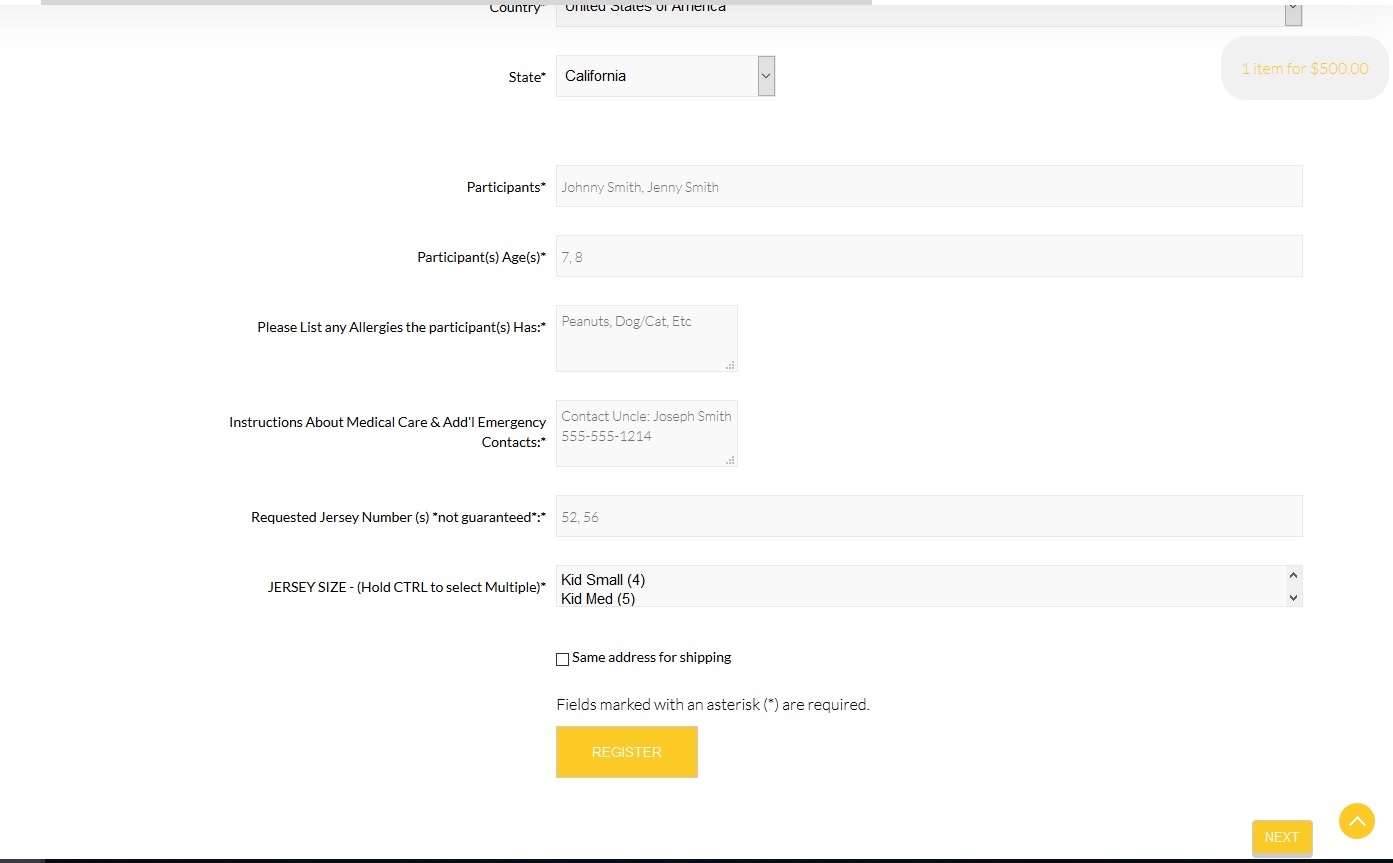This screenshot has width=1393, height=863.
Task: Select Kid Med (5) jersey size
Action: click(x=598, y=599)
